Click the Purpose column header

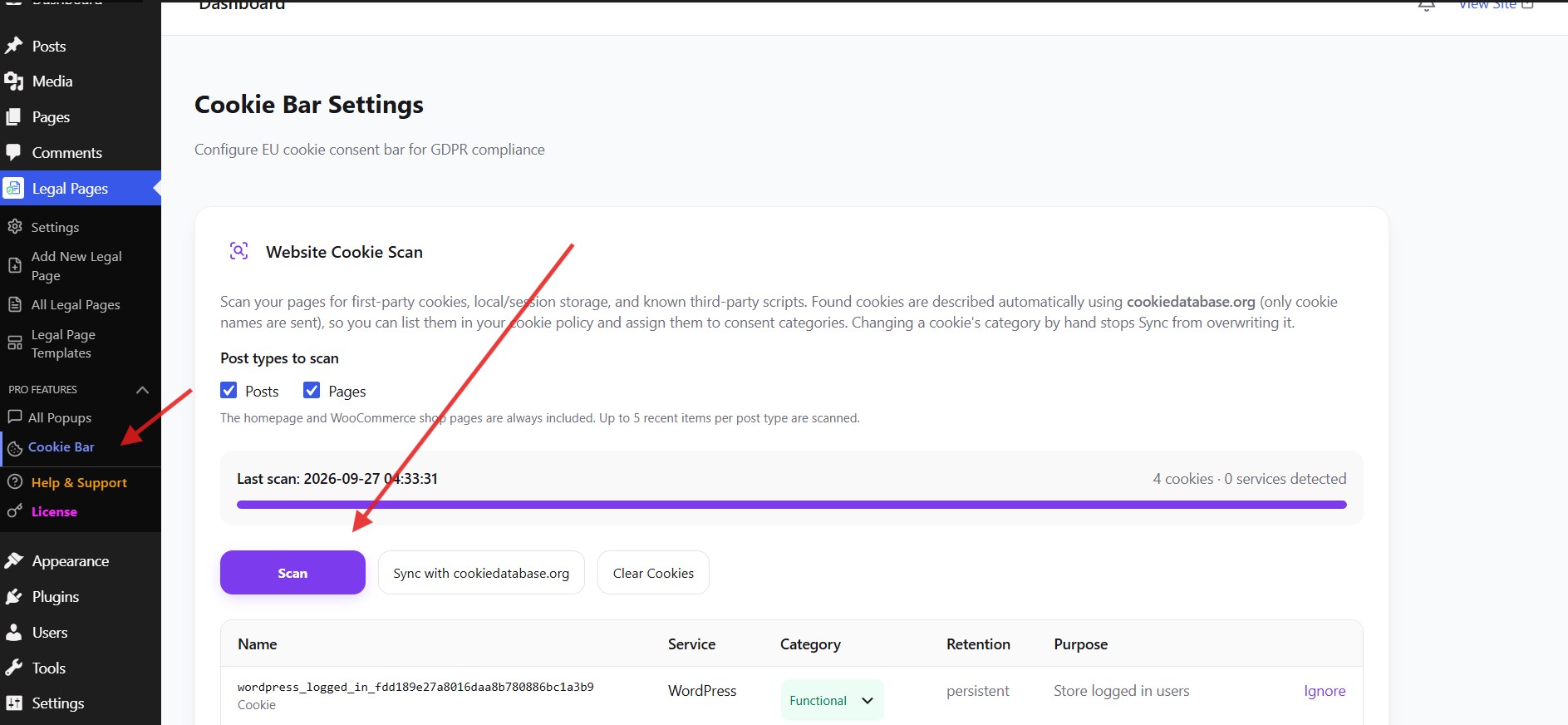click(x=1080, y=644)
